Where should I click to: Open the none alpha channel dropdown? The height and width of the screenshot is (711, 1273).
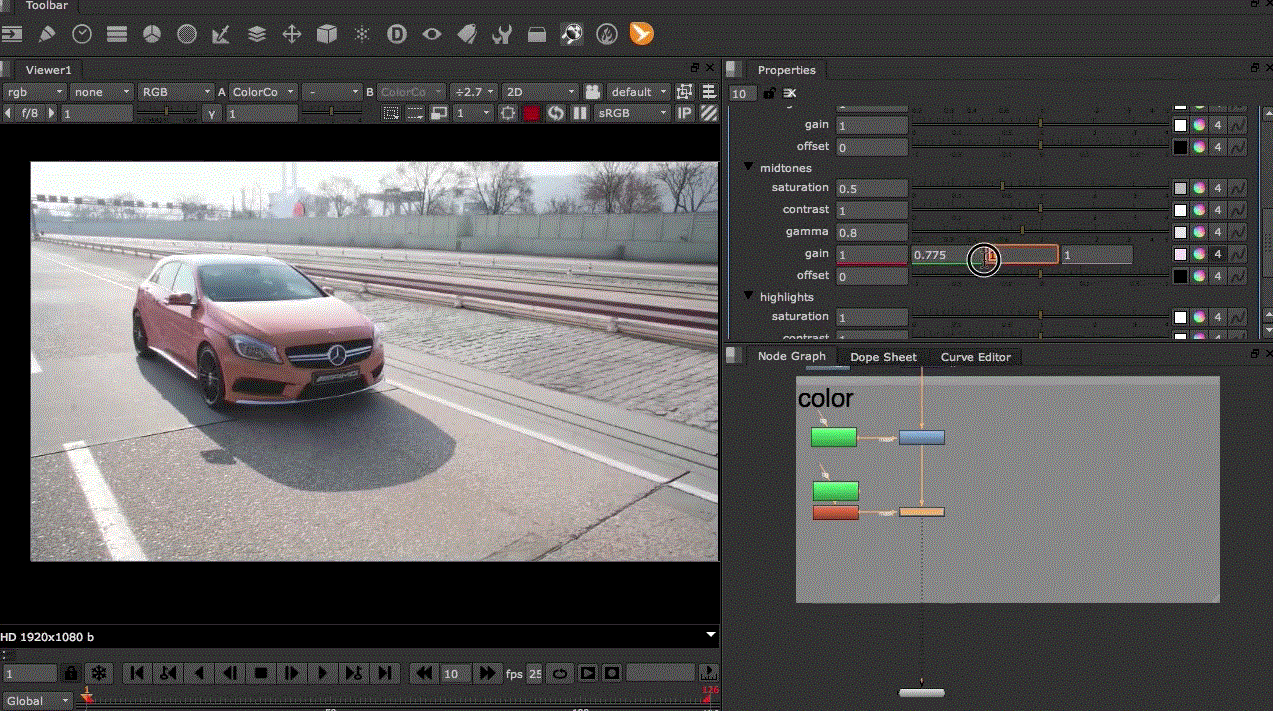[x=101, y=92]
